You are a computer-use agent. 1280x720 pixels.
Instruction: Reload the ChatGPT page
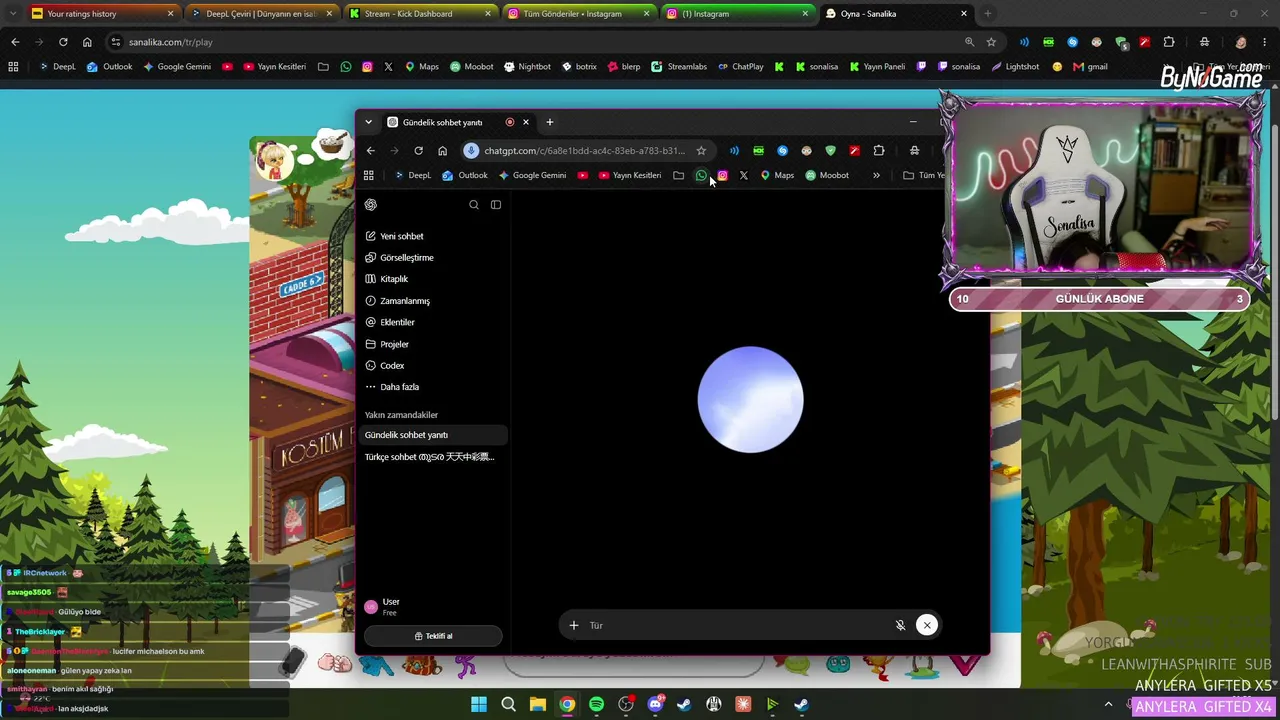(418, 151)
